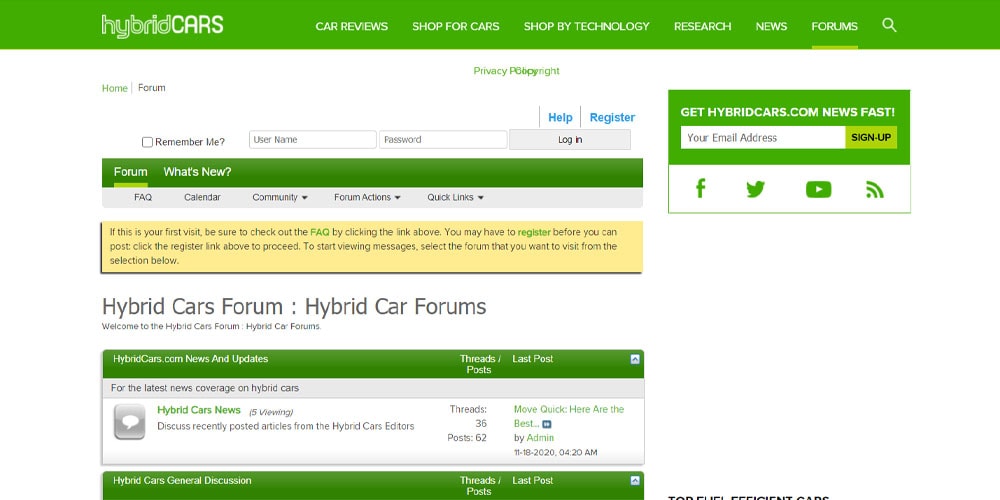Click the RSS feed icon
The image size is (1000, 500).
coord(875,189)
